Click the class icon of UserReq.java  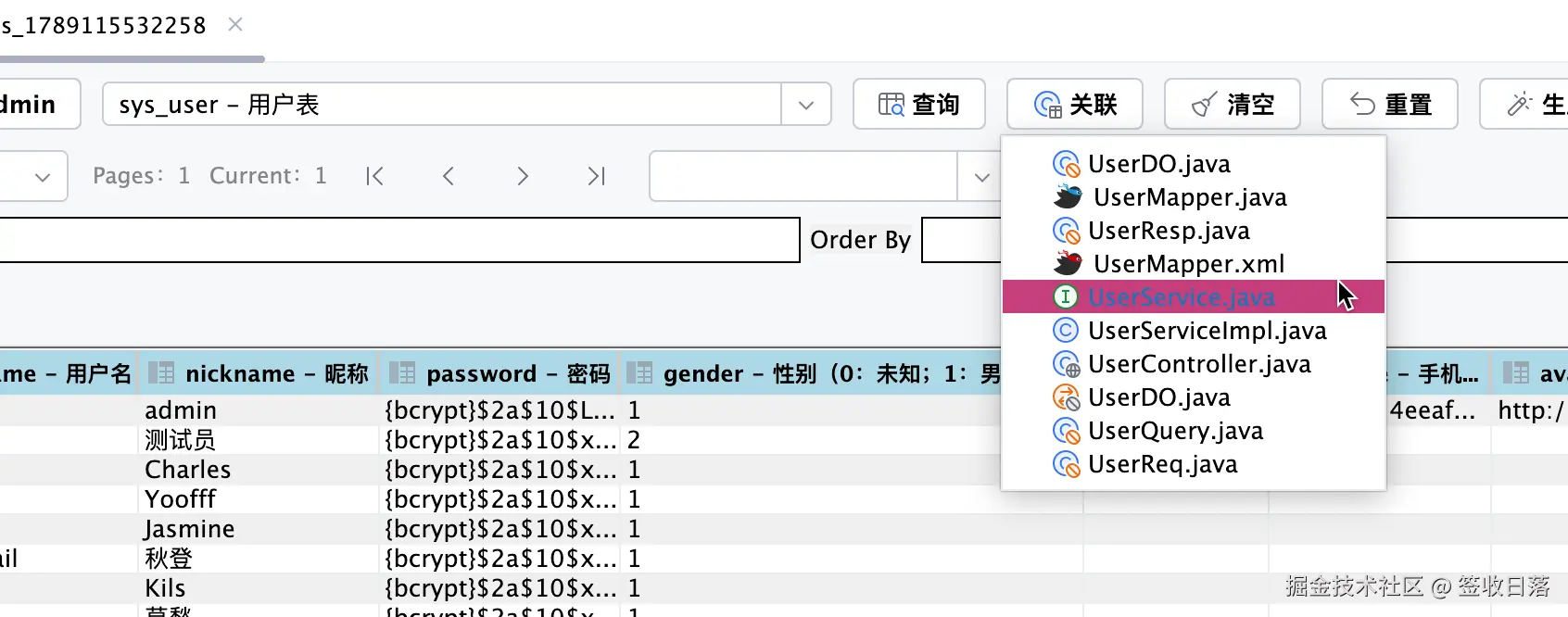1067,464
